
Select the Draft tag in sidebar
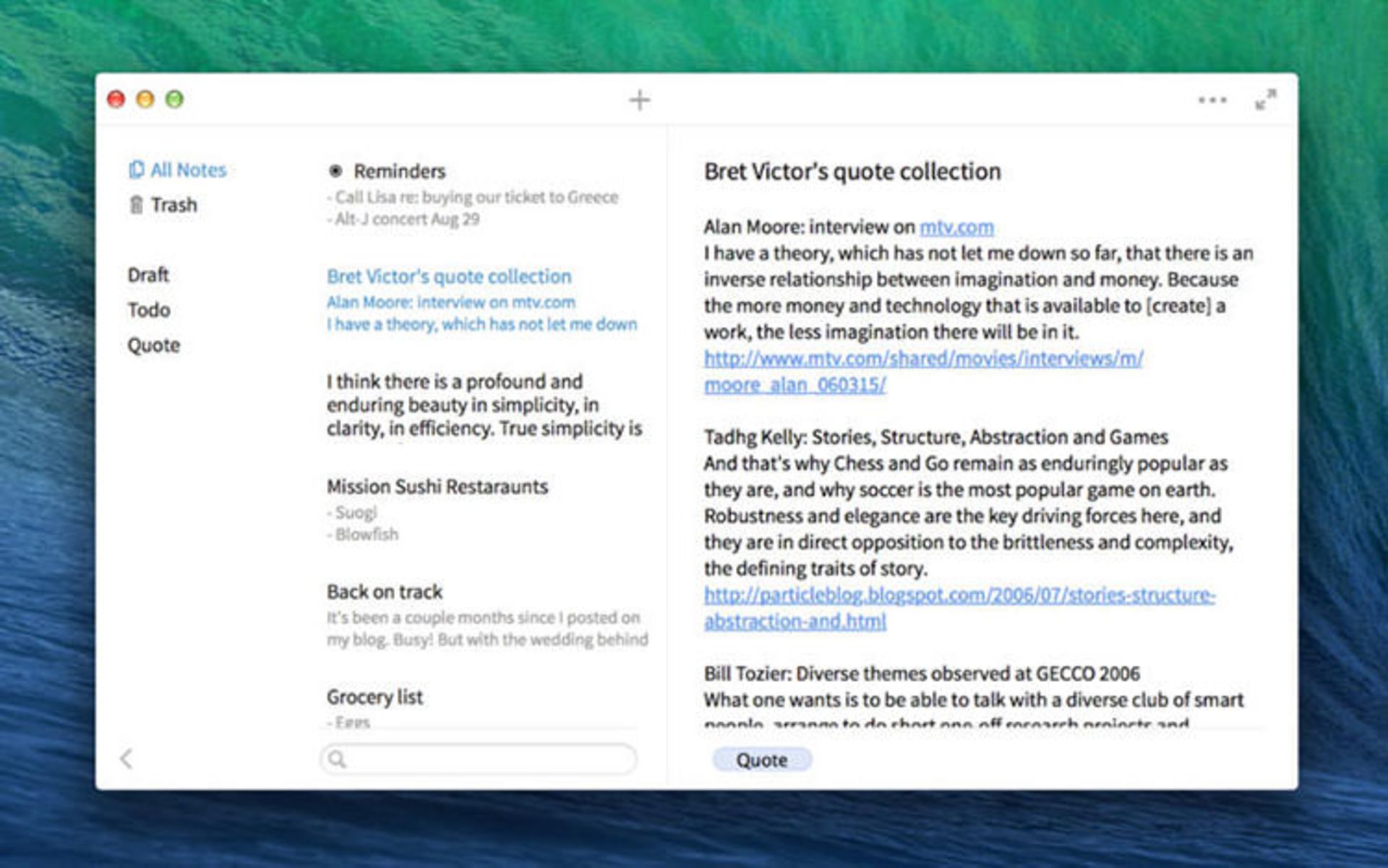[148, 275]
